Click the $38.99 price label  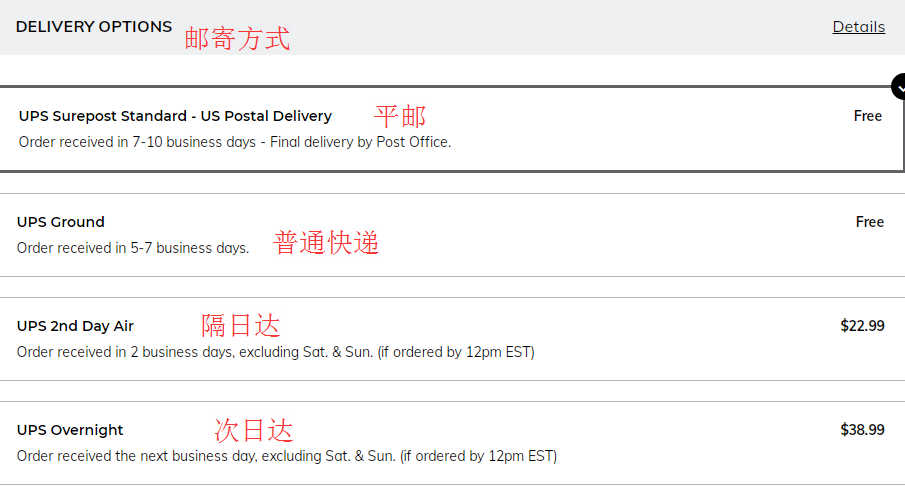click(862, 430)
